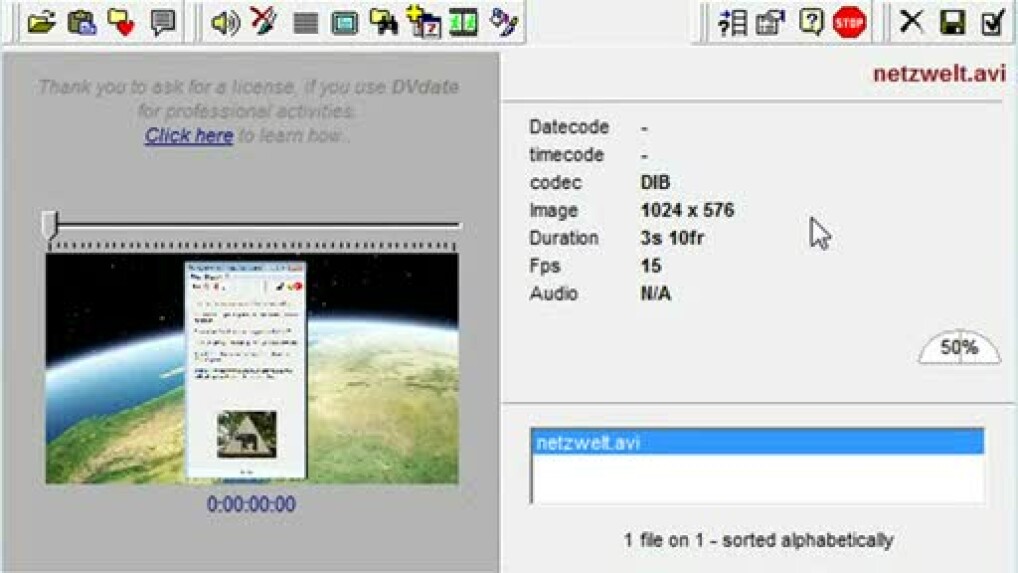The height and width of the screenshot is (573, 1018).
Task: Click the teal screen display icon
Action: (344, 23)
